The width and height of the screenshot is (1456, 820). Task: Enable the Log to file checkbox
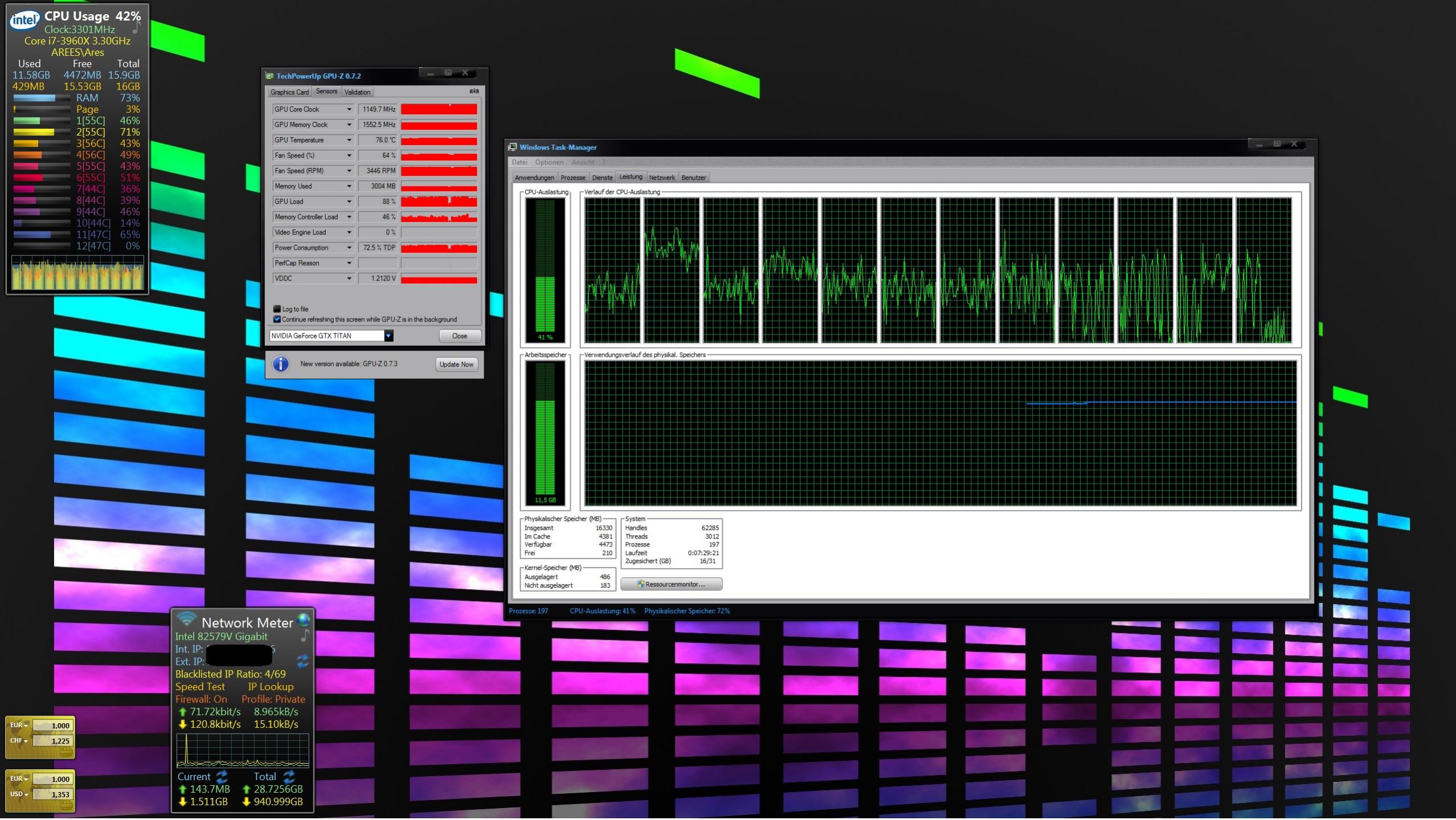pyautogui.click(x=277, y=309)
